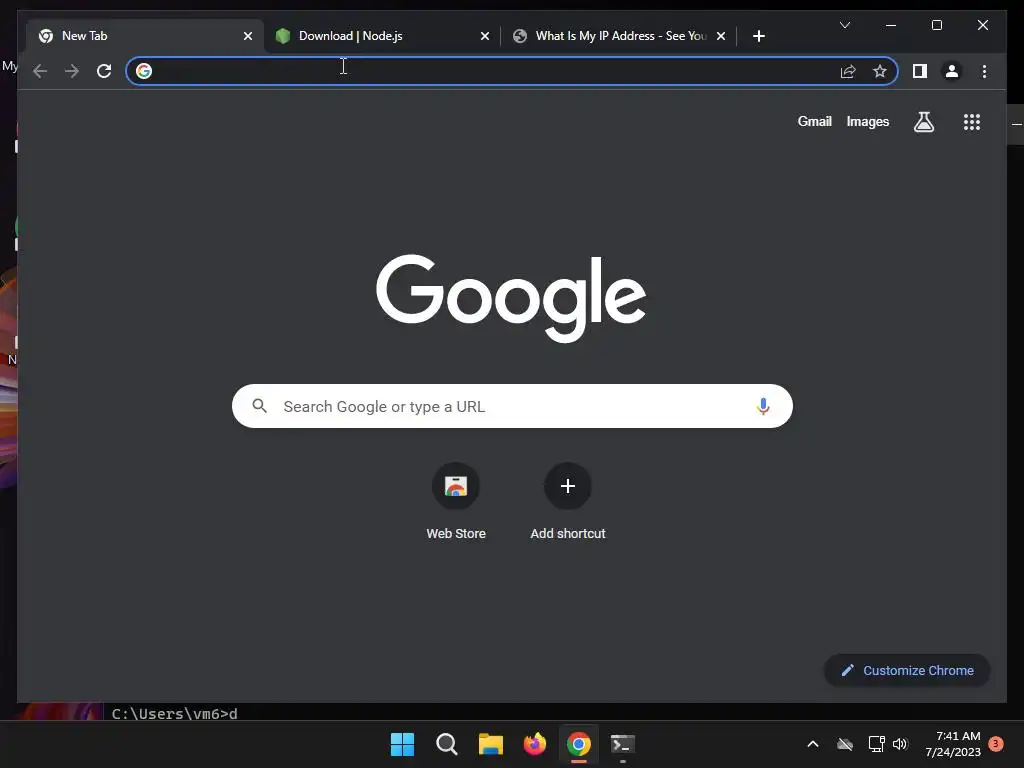Open the Web Store shortcut
This screenshot has width=1024, height=768.
456,502
